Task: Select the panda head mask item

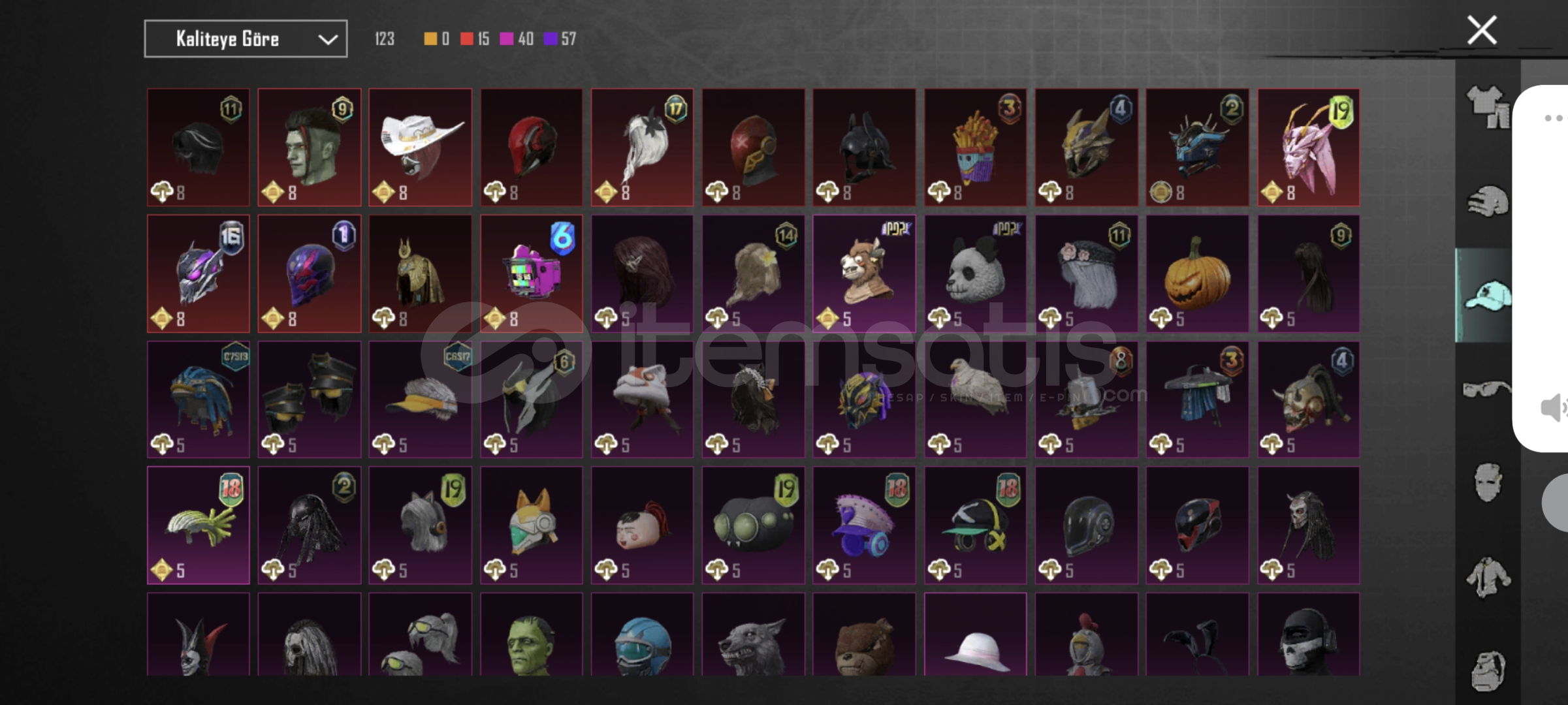Action: [975, 274]
